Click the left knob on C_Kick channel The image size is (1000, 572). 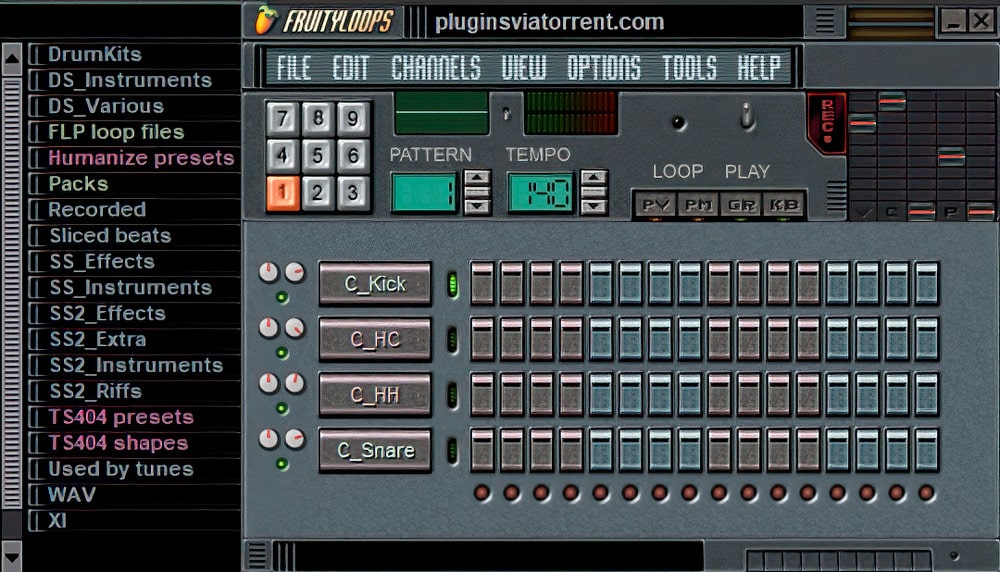(x=268, y=273)
